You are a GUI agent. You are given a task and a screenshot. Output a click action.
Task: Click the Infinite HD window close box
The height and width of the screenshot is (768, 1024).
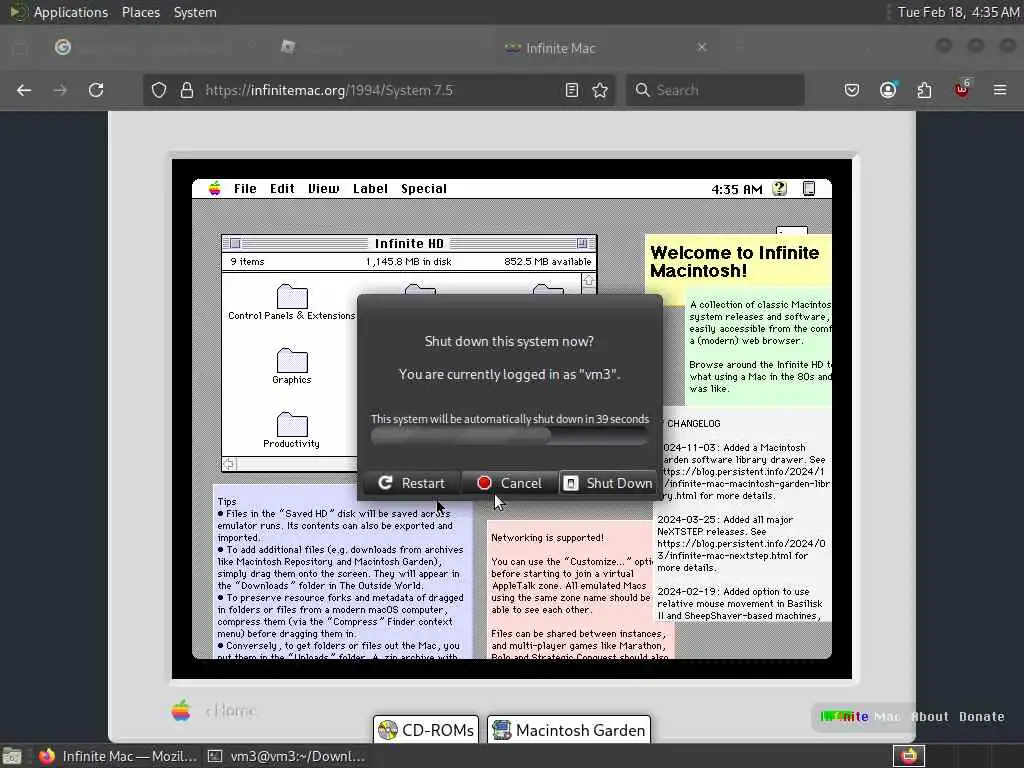pyautogui.click(x=235, y=243)
